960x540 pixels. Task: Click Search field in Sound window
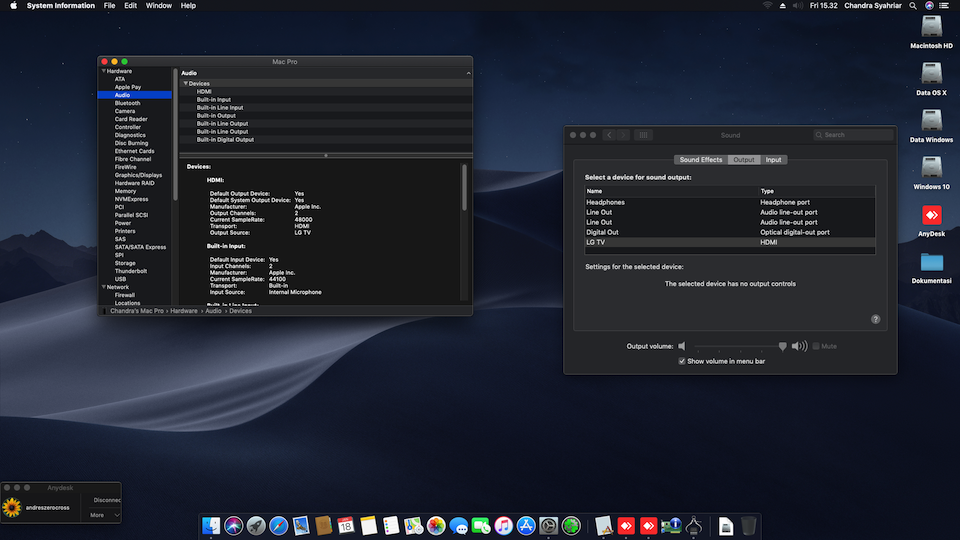pos(853,135)
